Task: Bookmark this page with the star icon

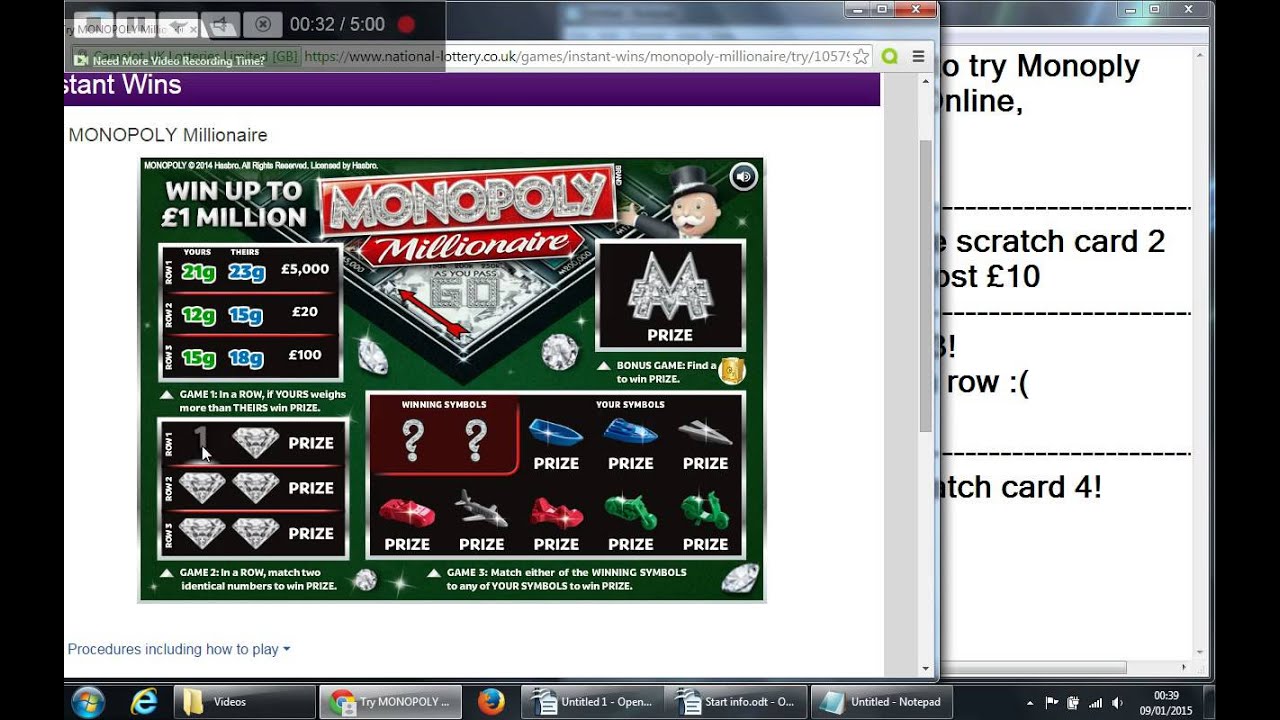Action: [862, 57]
